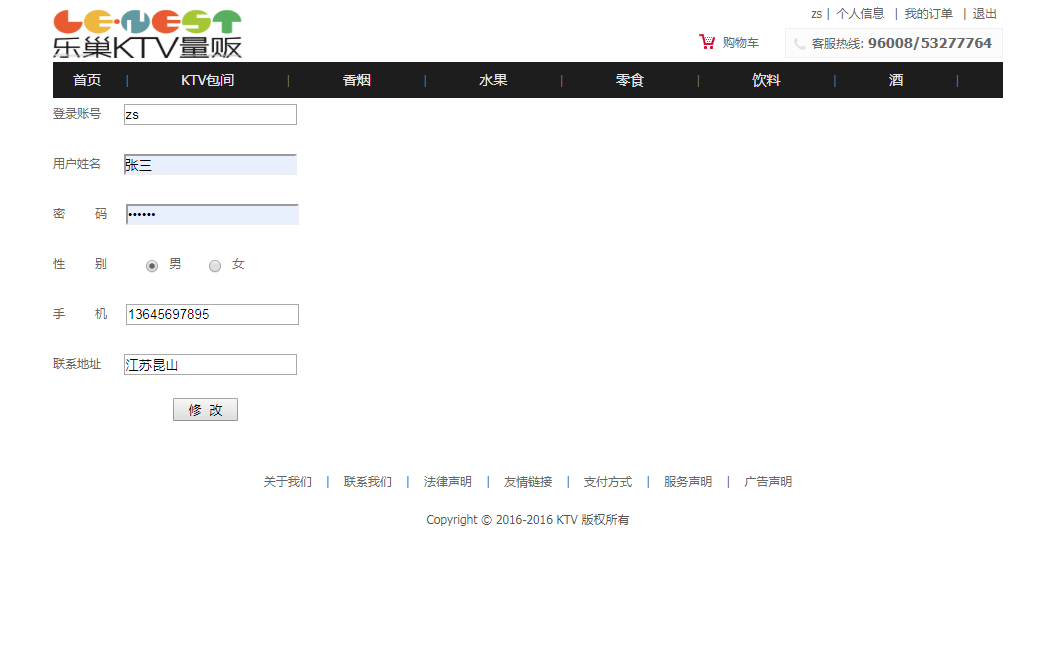Open the 首页 navigation tab

[87, 80]
